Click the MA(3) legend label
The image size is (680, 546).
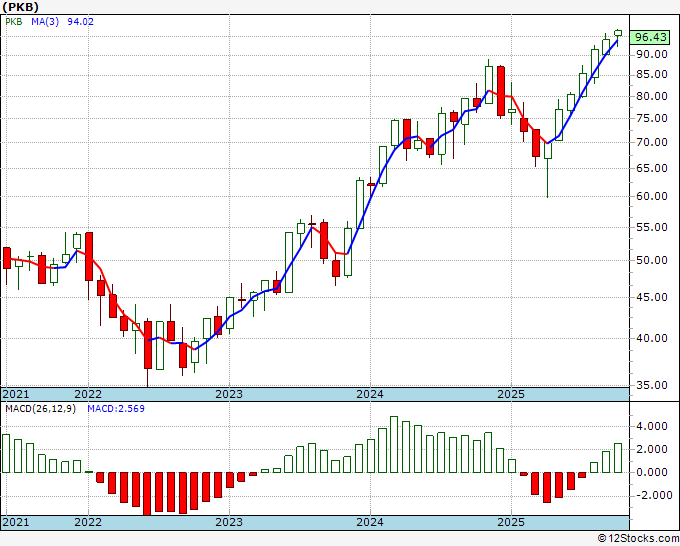point(45,22)
